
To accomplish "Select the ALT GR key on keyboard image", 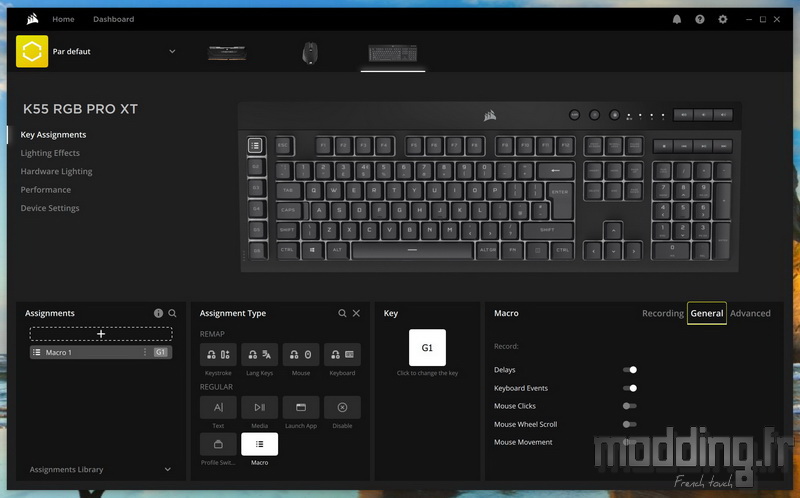I will pos(488,250).
